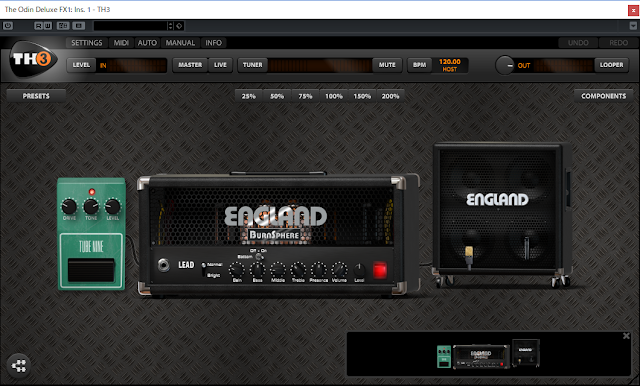Set zoom to 50%
The image size is (640, 386).
277,96
